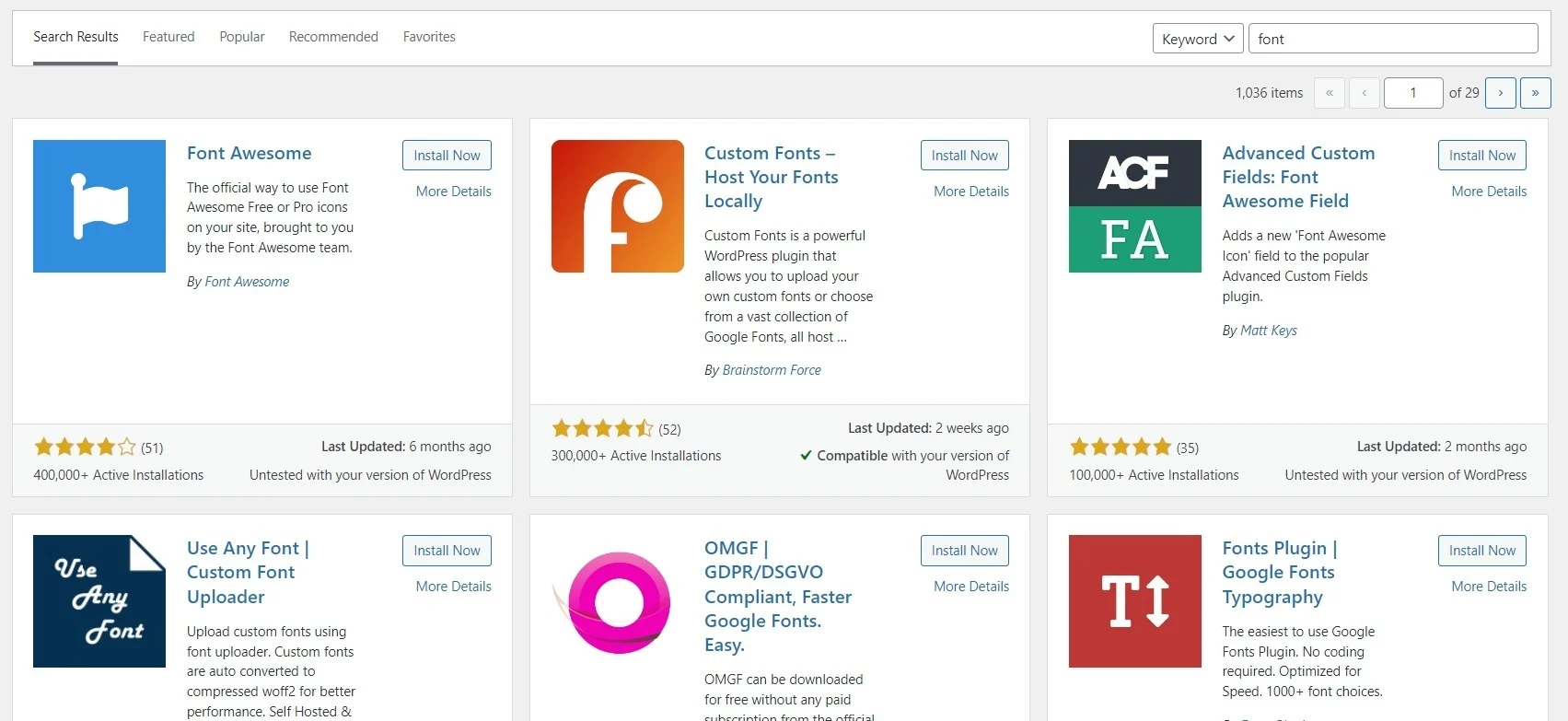The height and width of the screenshot is (721, 1568).
Task: Install Advanced Custom Fields: Font Awesome Field
Action: coord(1482,156)
